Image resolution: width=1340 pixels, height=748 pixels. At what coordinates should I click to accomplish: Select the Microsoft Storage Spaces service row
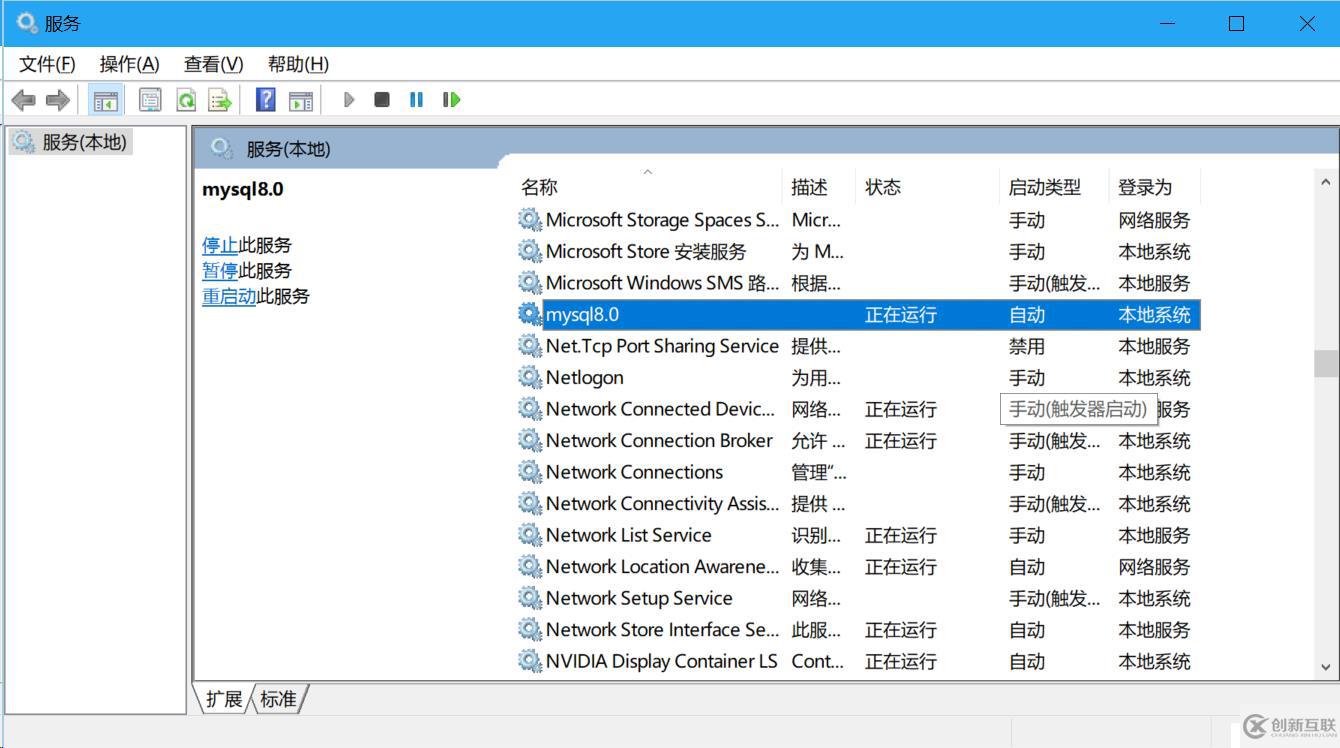tap(858, 220)
